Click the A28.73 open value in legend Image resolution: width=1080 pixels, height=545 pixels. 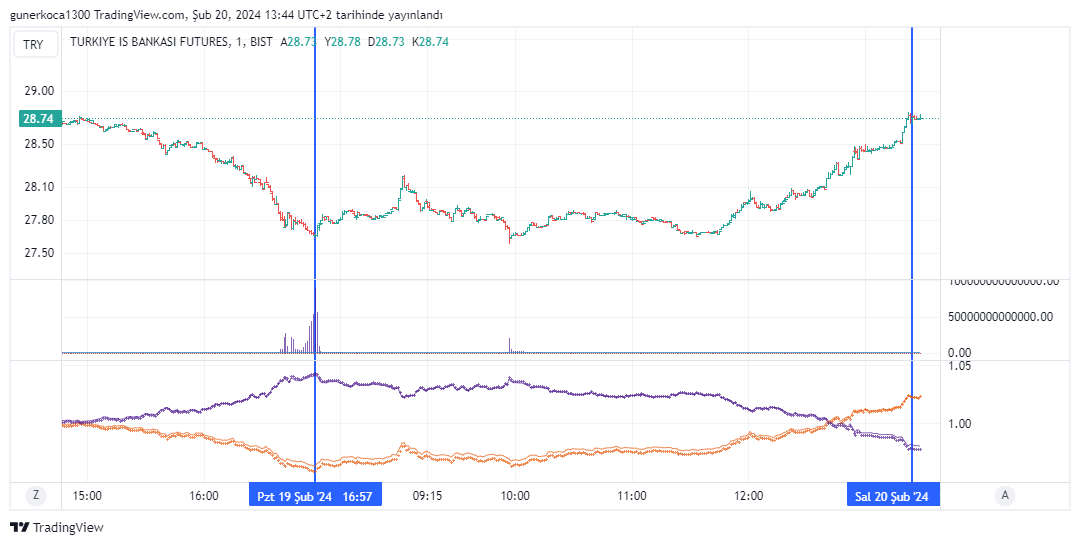coord(299,42)
